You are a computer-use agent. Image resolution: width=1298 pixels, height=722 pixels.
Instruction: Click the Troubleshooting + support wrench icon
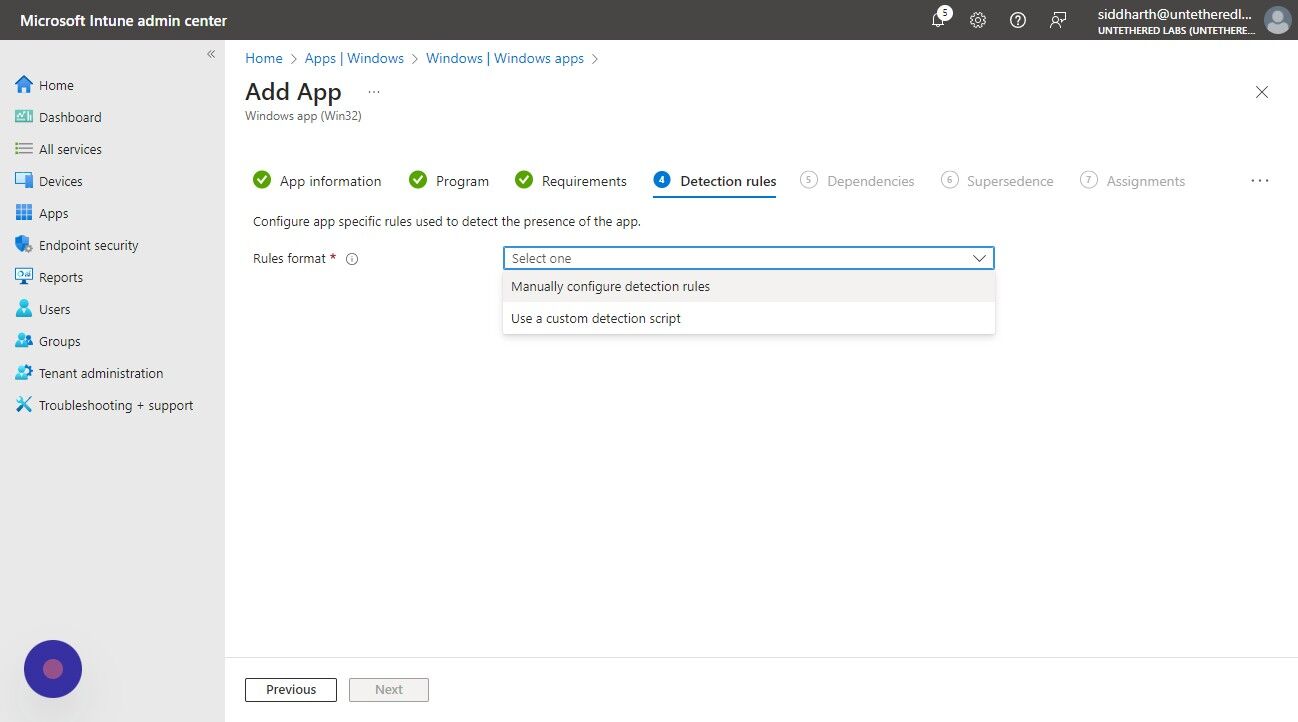pos(24,405)
